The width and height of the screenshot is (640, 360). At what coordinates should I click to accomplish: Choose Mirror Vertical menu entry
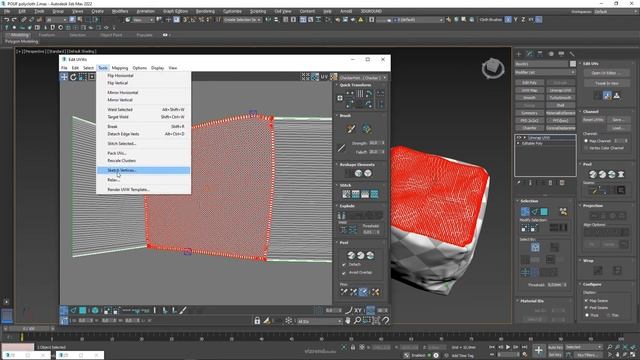(x=143, y=100)
